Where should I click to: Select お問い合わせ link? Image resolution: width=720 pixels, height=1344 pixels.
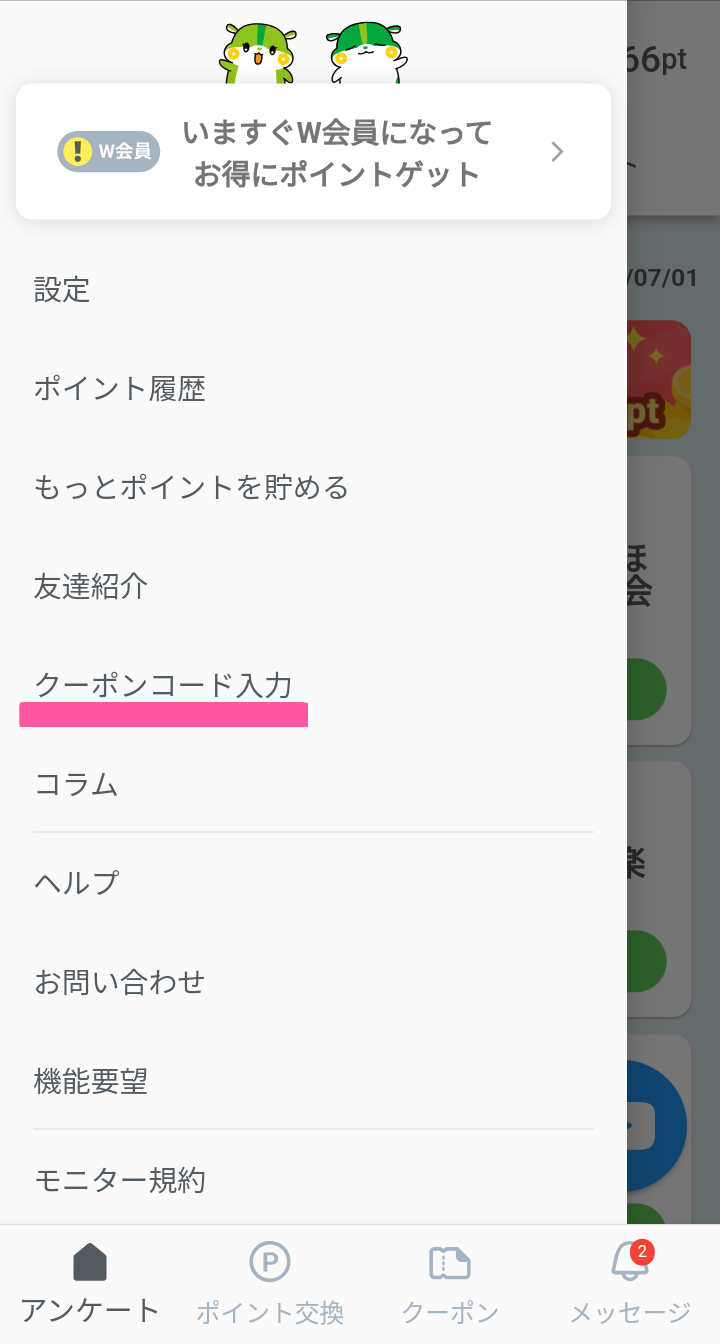pyautogui.click(x=119, y=982)
